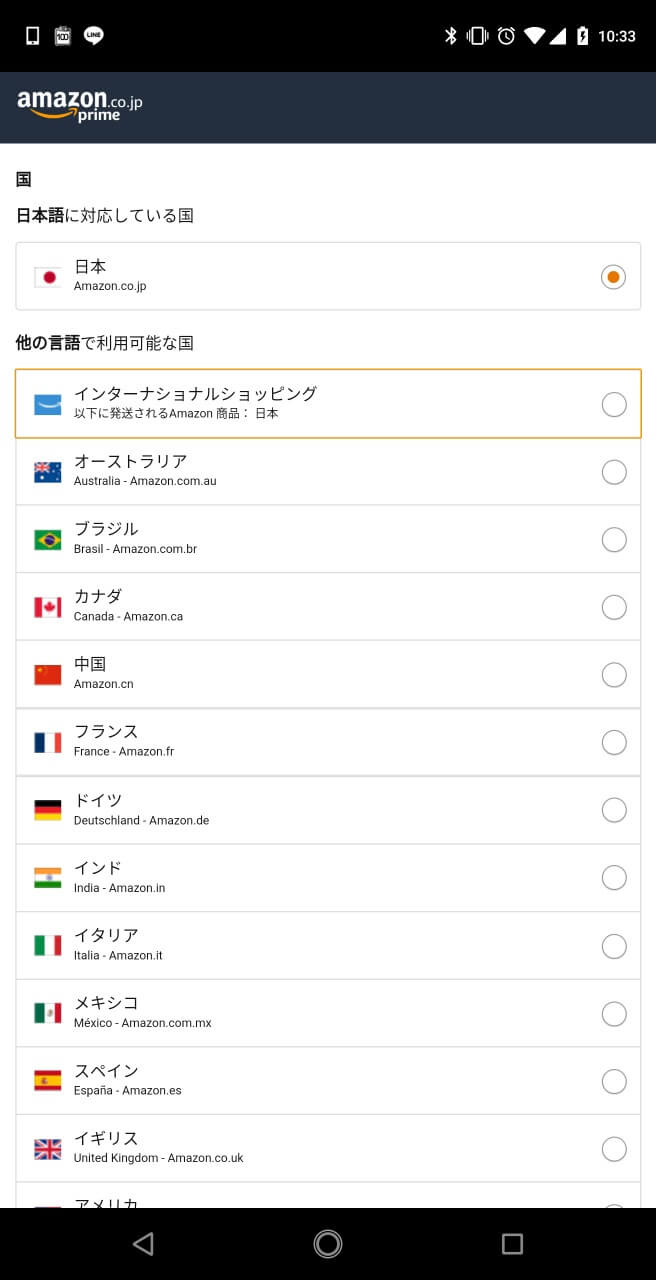Tap the Brazil flag icon
This screenshot has width=656, height=1280.
47,540
